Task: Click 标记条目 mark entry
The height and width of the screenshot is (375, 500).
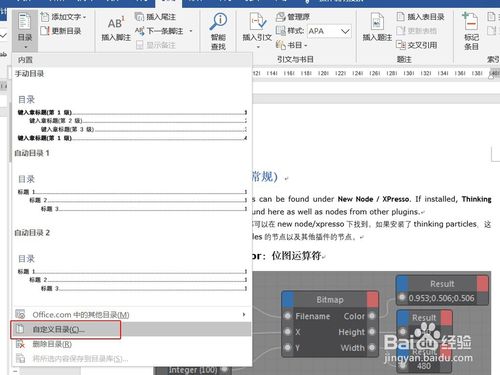Action: coord(471,31)
